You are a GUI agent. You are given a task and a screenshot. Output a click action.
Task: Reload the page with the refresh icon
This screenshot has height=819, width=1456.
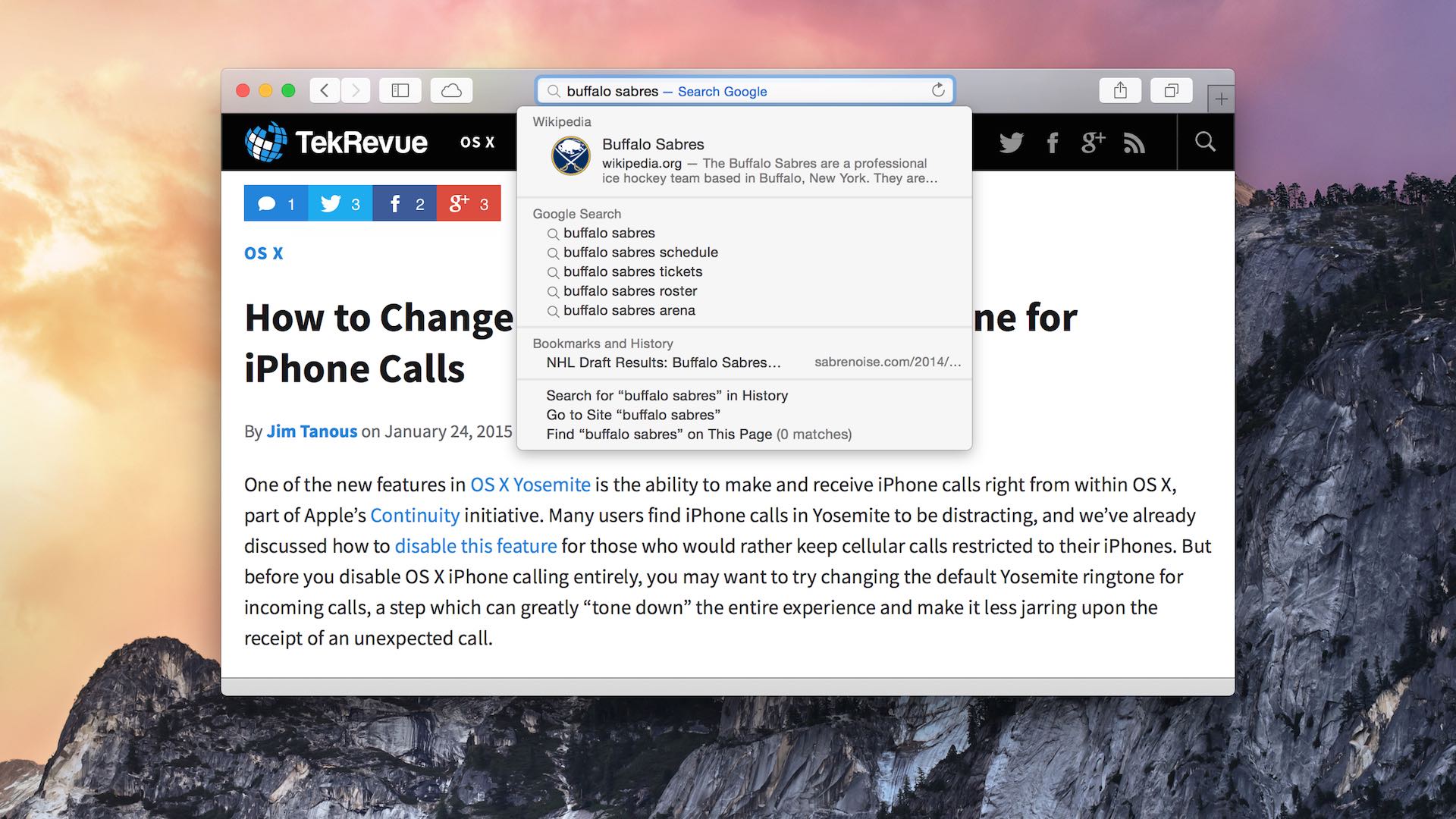pos(938,90)
